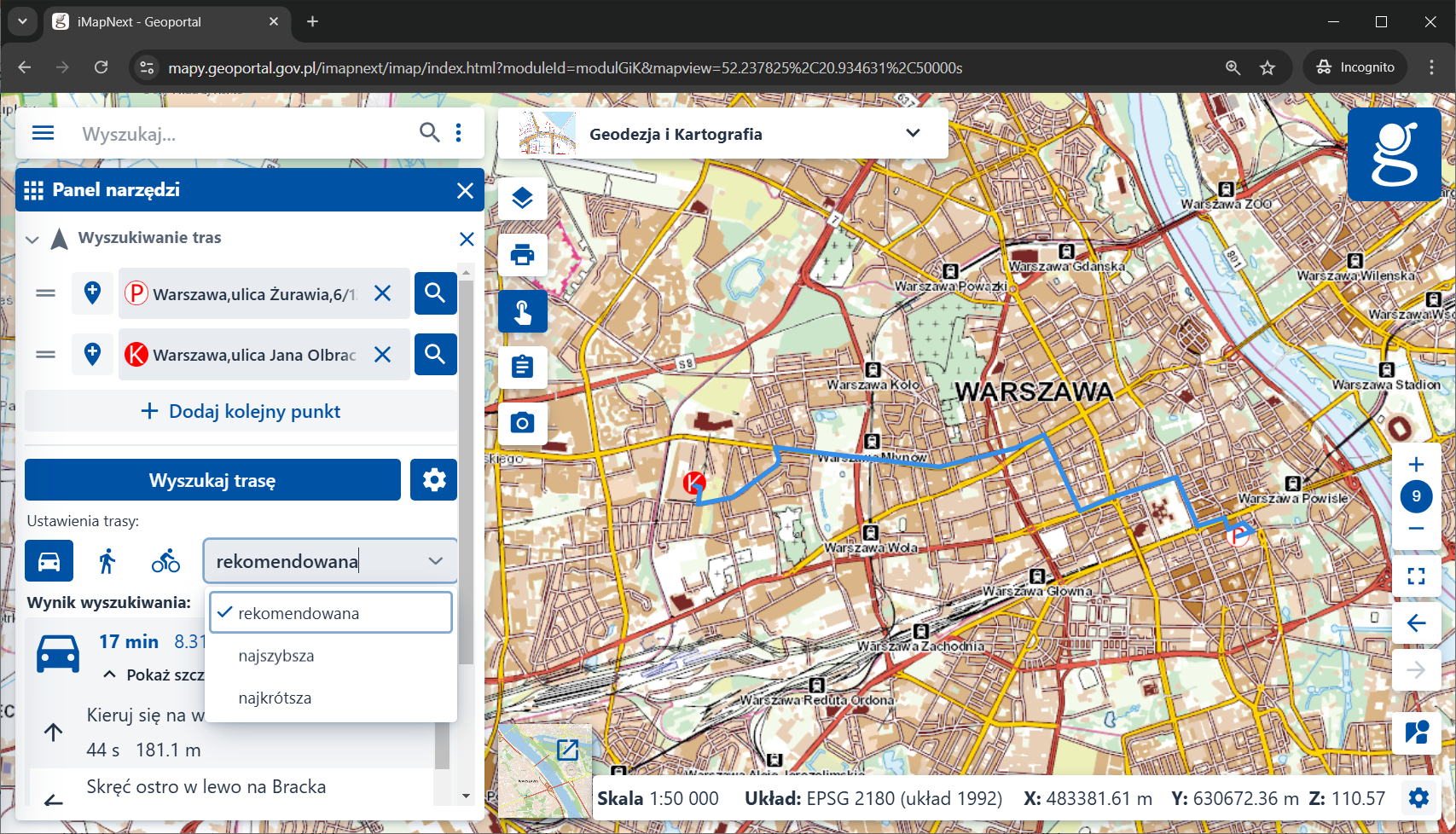Click the Skala 1:50 000 indicator

point(658,798)
